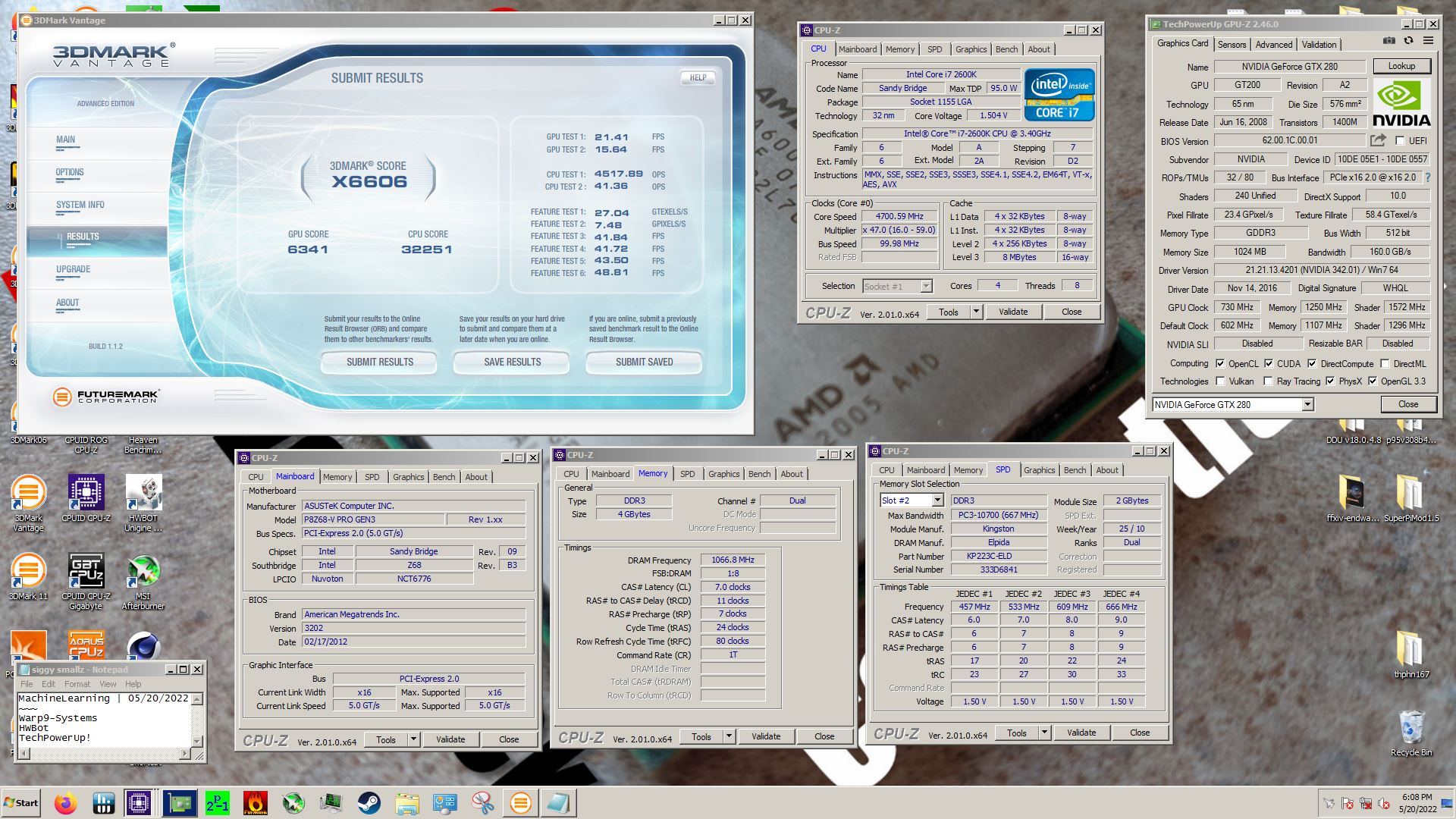This screenshot has height=819, width=1456.
Task: Open Steam from the taskbar
Action: coord(369,803)
